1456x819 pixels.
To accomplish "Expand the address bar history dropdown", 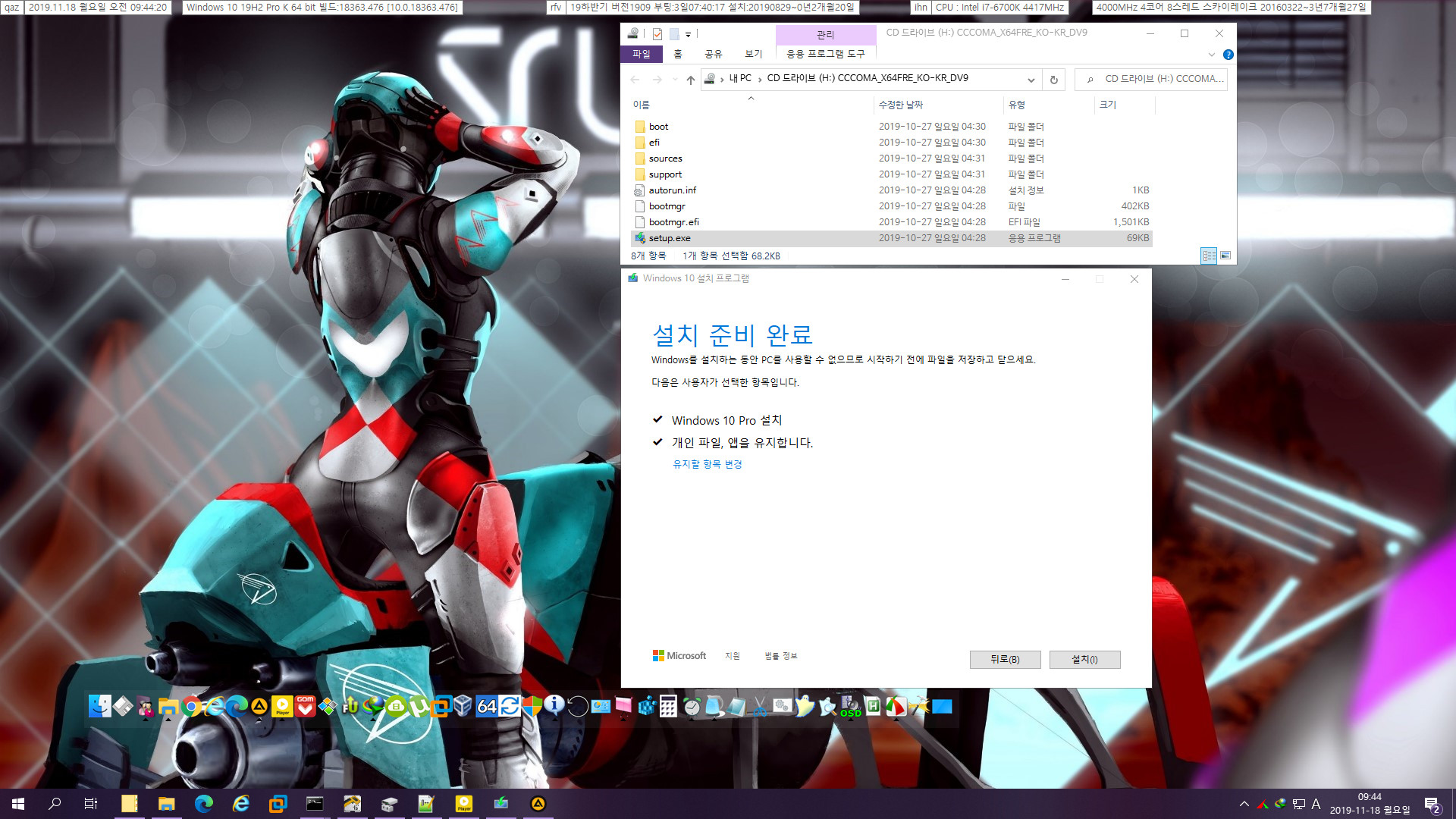I will point(1031,80).
